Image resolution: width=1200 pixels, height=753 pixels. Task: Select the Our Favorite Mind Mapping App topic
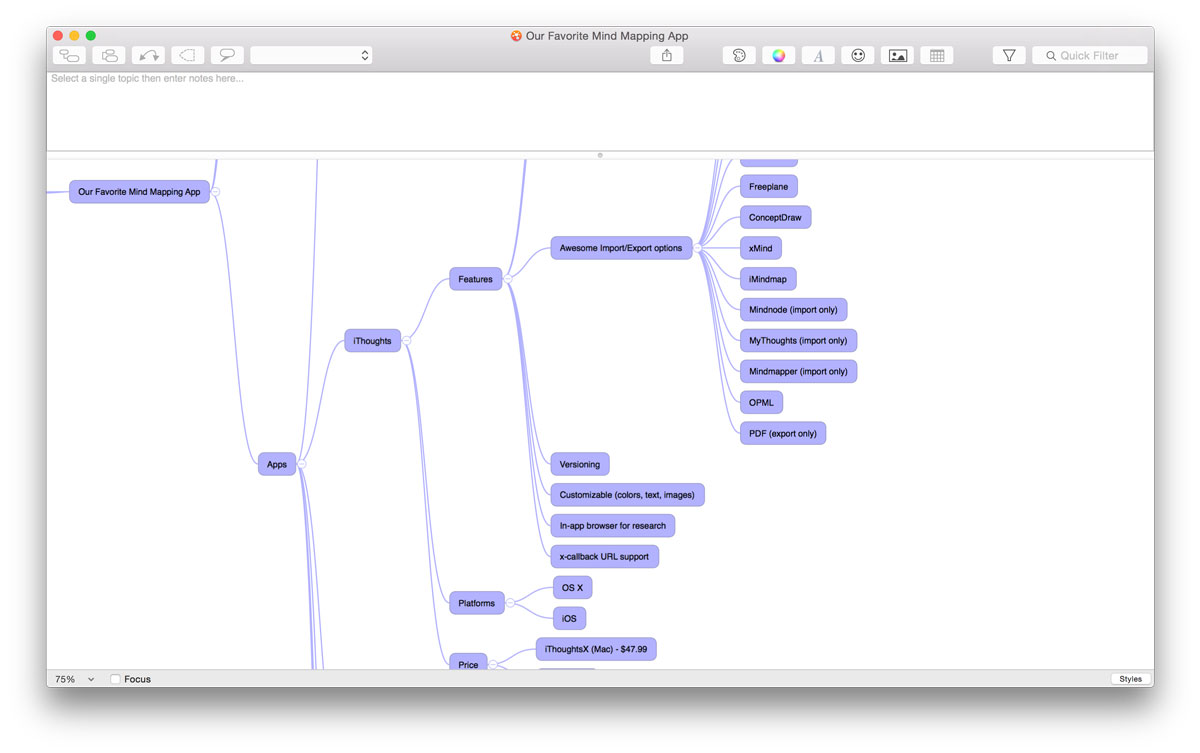pyautogui.click(x=139, y=191)
